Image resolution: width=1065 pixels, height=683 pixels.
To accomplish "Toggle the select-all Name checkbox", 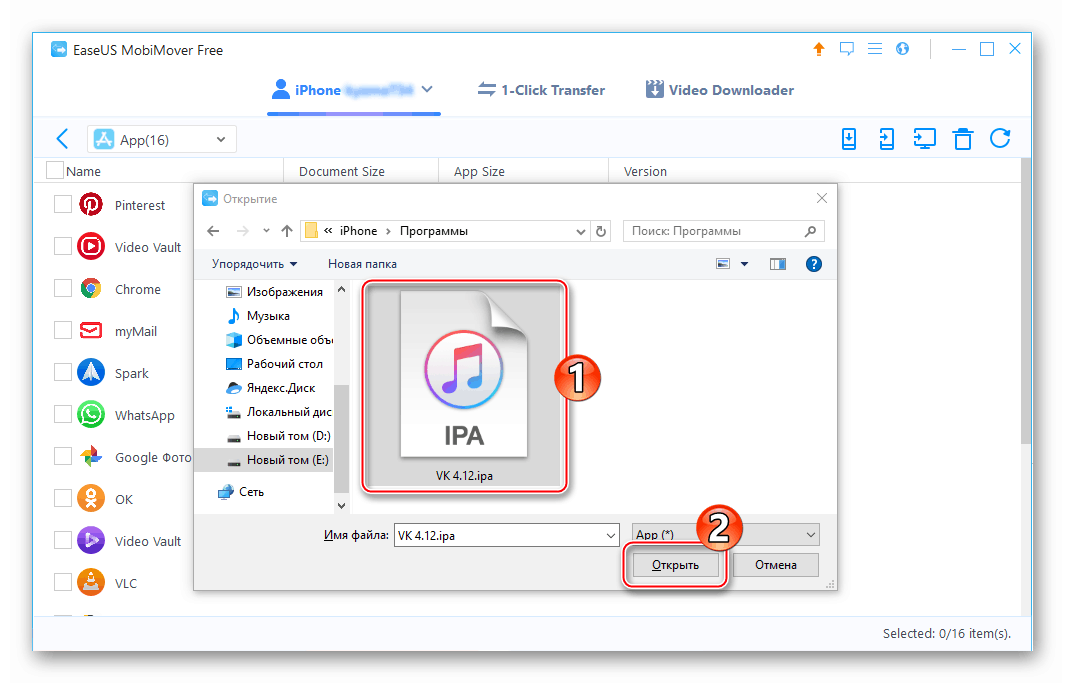I will click(x=55, y=170).
